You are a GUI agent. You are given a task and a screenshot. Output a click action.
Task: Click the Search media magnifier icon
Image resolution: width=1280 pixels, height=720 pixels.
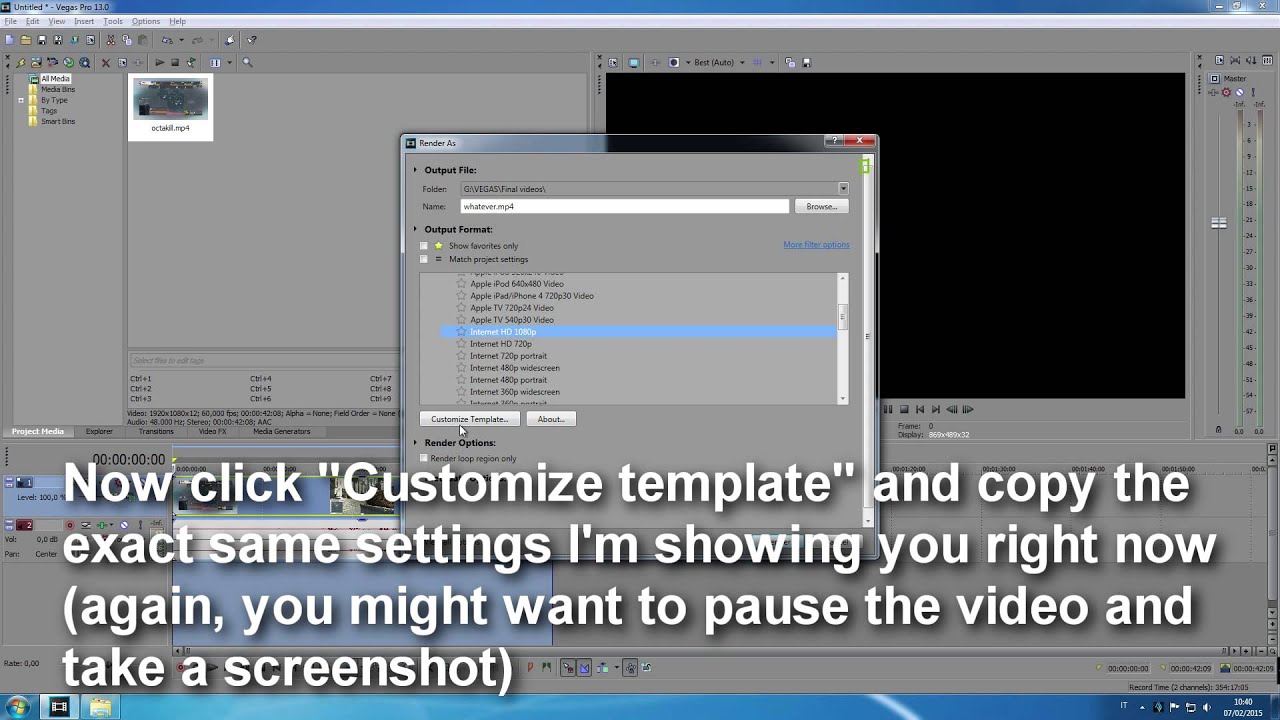click(247, 62)
